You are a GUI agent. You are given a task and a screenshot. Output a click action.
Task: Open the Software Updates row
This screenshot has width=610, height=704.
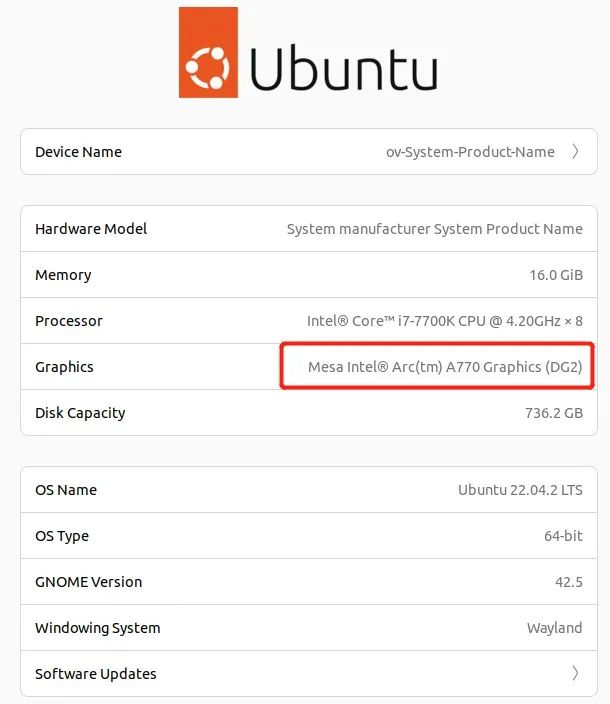309,673
